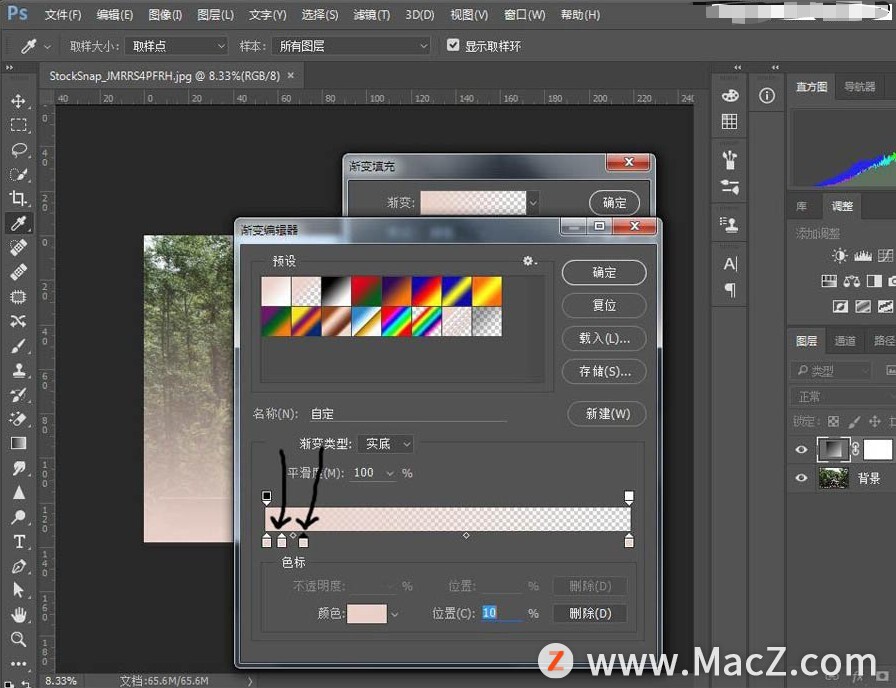Open the Paragraph panel icon
The width and height of the screenshot is (896, 688).
(730, 289)
